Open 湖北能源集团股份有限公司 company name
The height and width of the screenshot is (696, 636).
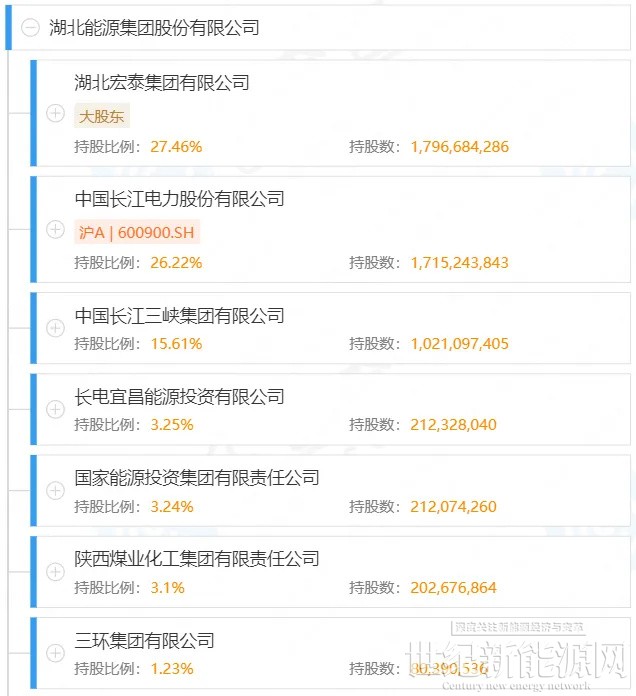pos(154,28)
